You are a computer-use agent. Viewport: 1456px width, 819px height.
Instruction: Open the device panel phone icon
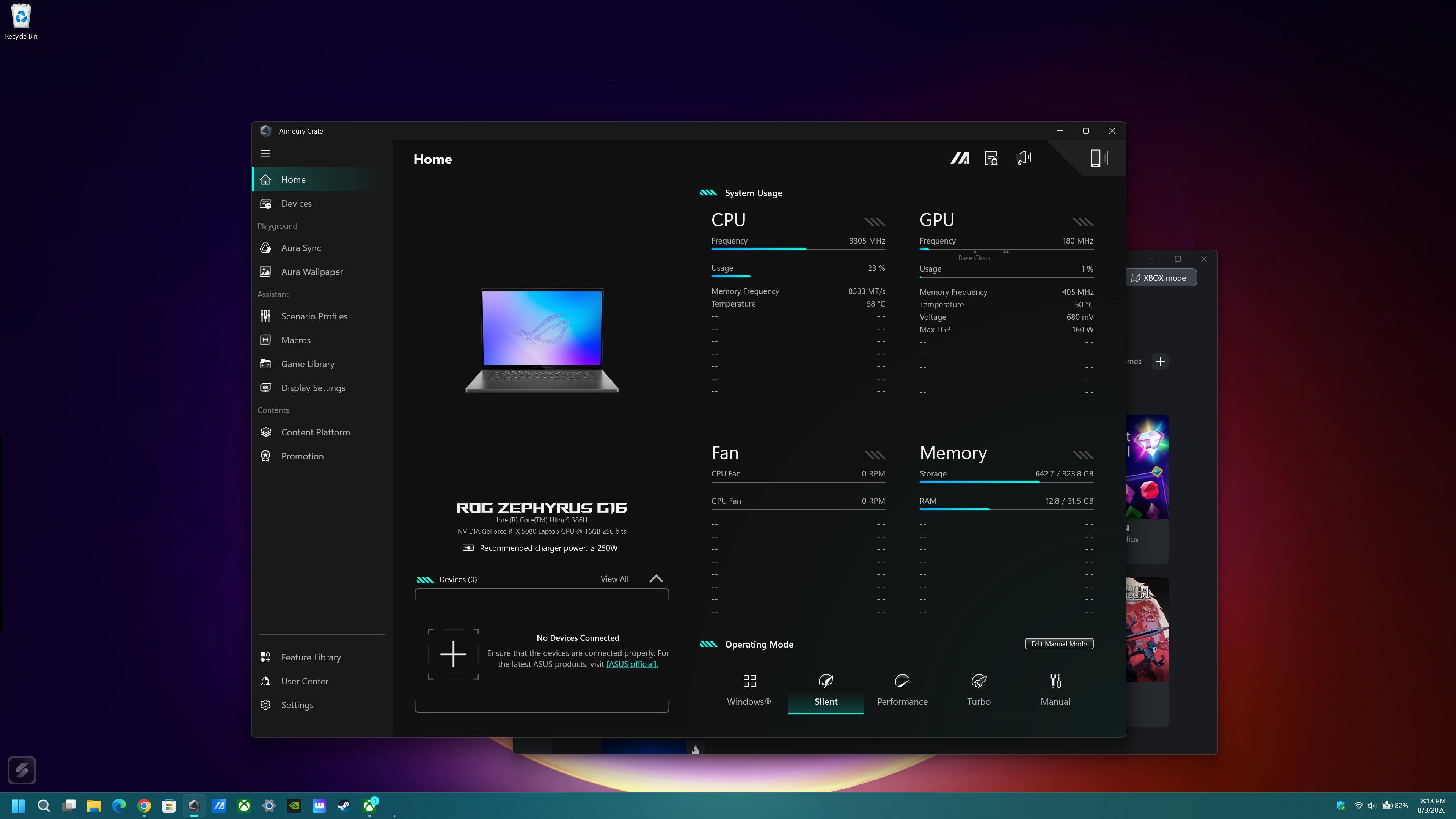pos(1098,158)
